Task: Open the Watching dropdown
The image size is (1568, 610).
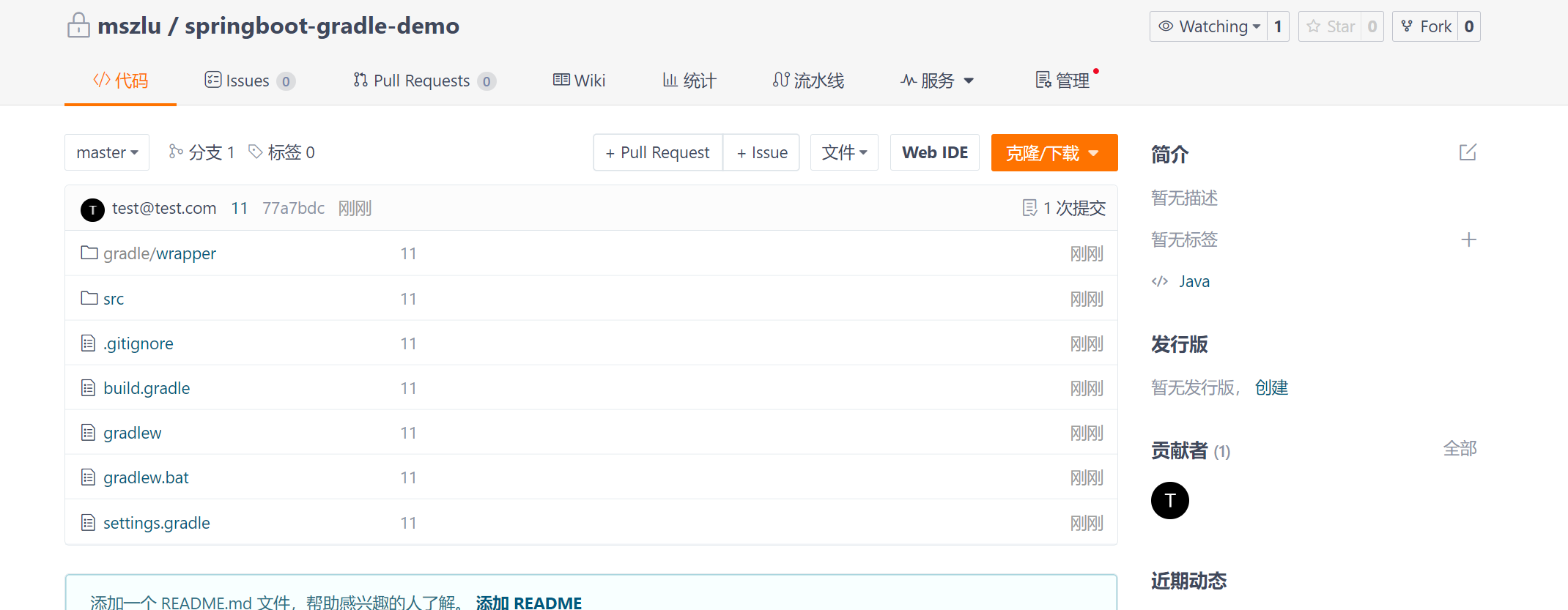Action: click(1209, 27)
